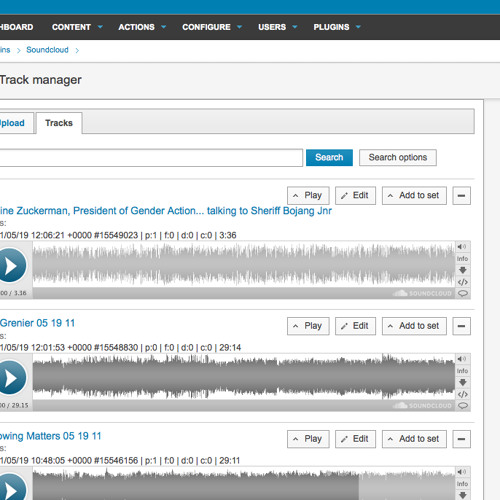Screen dimensions: 500x500
Task: Click the blue Search button
Action: tap(329, 157)
